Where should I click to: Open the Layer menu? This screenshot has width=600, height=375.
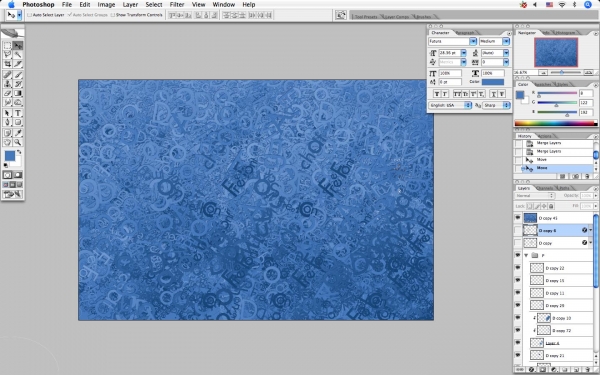(x=130, y=5)
